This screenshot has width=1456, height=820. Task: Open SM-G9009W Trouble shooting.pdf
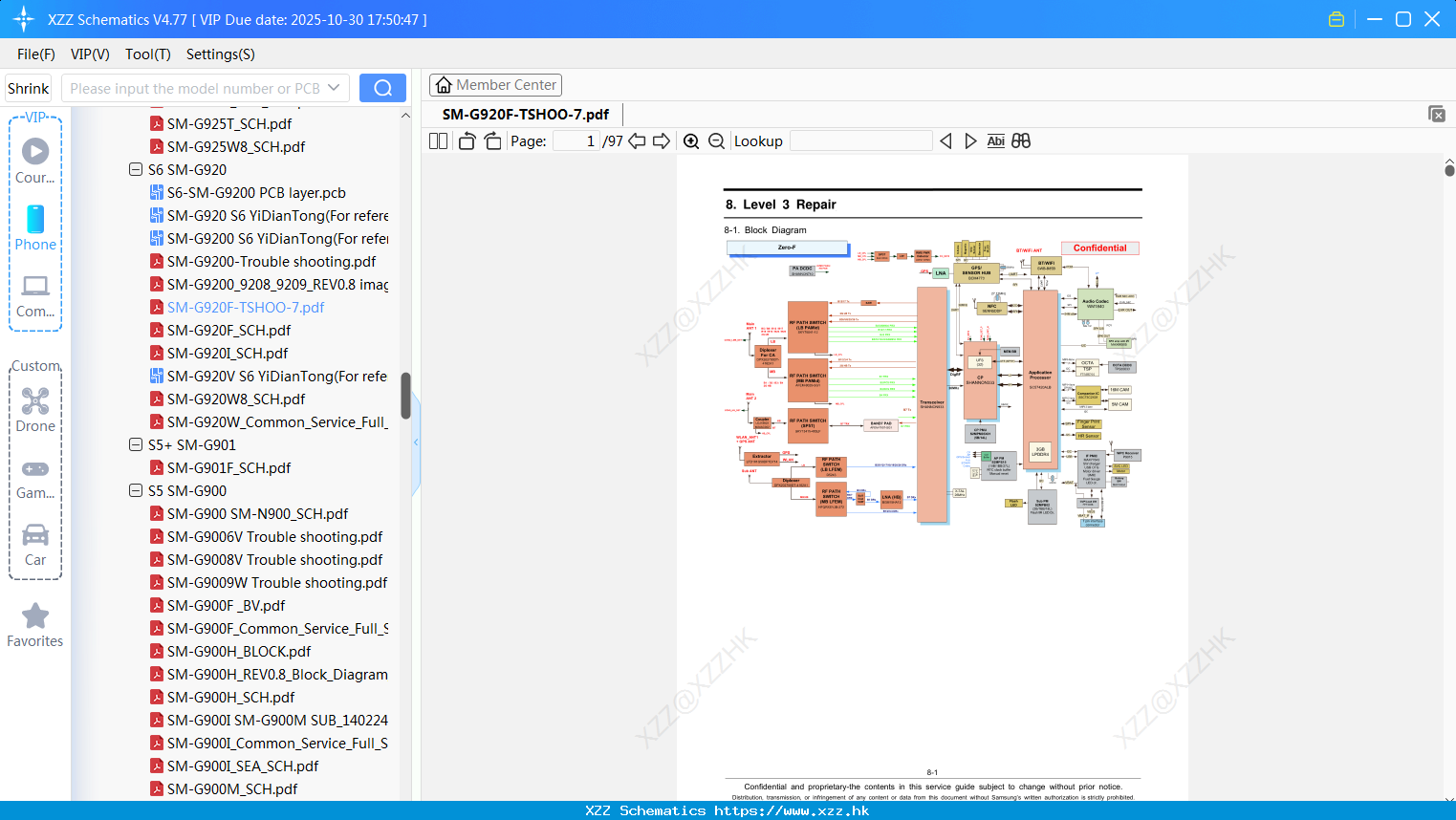(277, 582)
